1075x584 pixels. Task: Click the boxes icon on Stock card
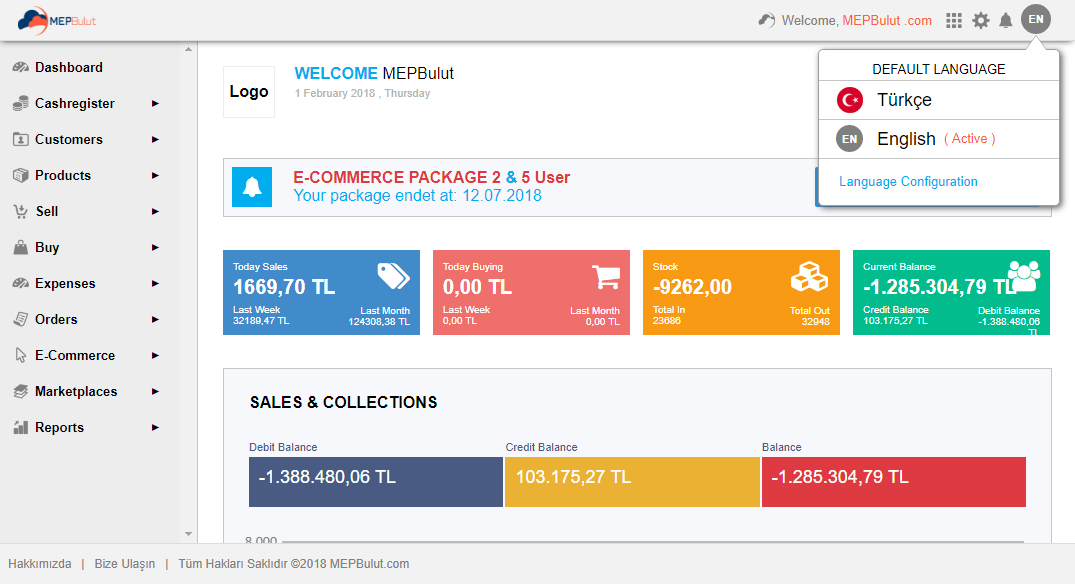pyautogui.click(x=810, y=277)
